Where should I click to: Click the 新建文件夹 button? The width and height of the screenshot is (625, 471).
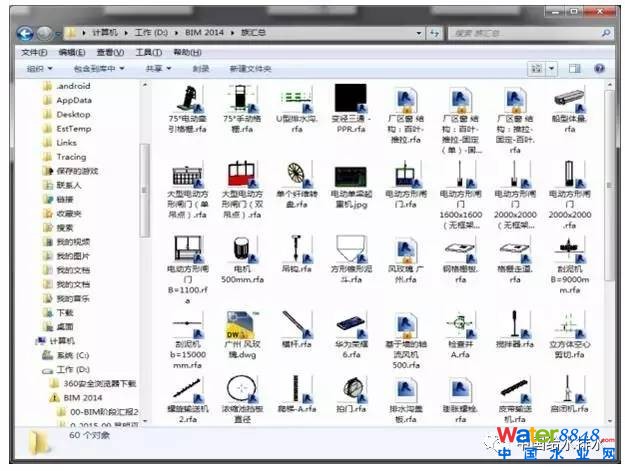[250, 69]
